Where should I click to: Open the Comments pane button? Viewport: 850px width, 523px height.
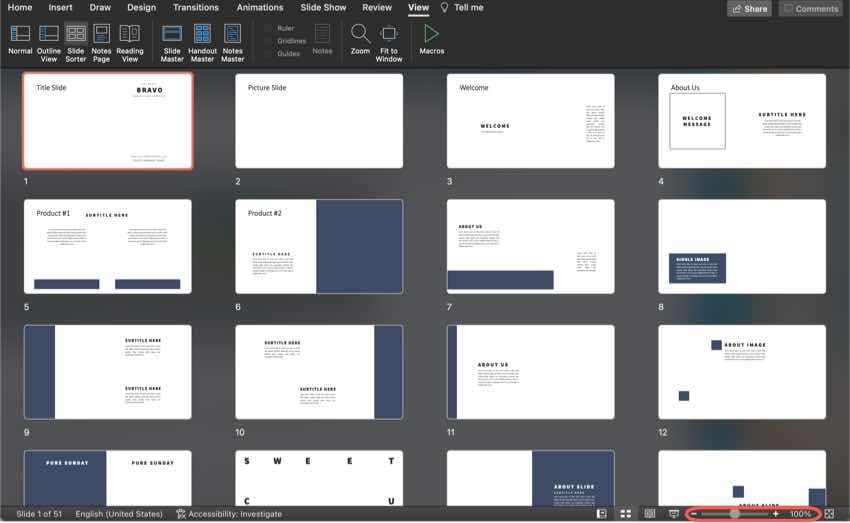pyautogui.click(x=810, y=8)
